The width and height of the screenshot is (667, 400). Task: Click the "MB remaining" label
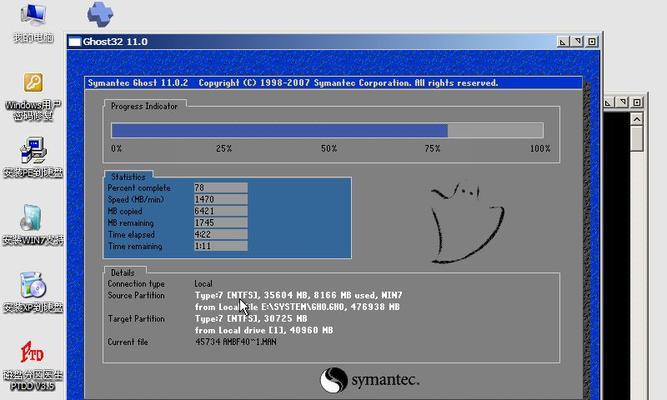tap(130, 223)
